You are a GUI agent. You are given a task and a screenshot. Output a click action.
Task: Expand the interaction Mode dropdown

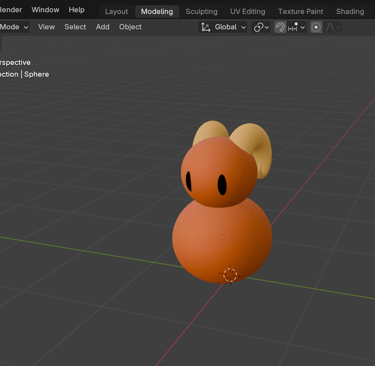click(x=14, y=27)
